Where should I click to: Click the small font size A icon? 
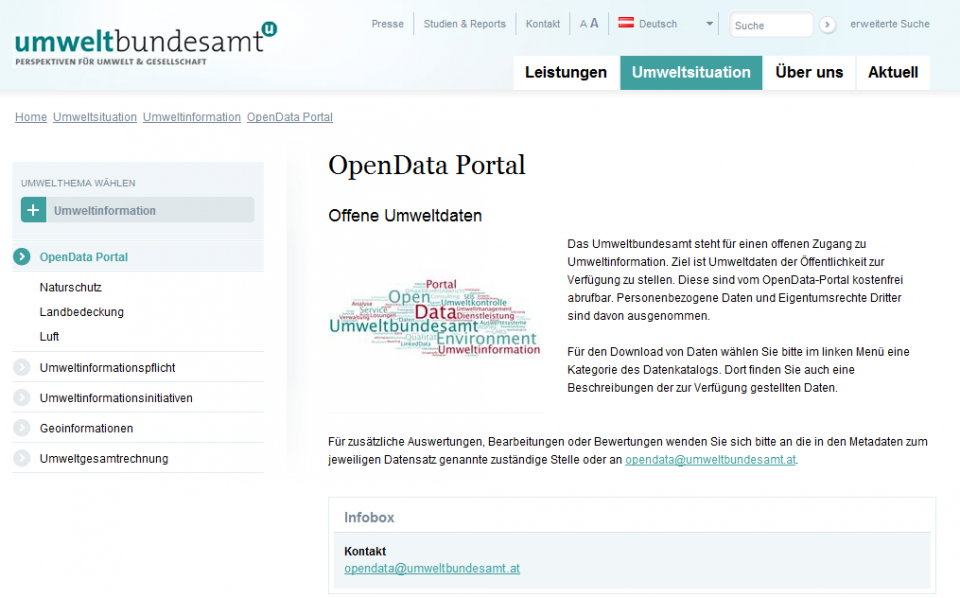[583, 24]
